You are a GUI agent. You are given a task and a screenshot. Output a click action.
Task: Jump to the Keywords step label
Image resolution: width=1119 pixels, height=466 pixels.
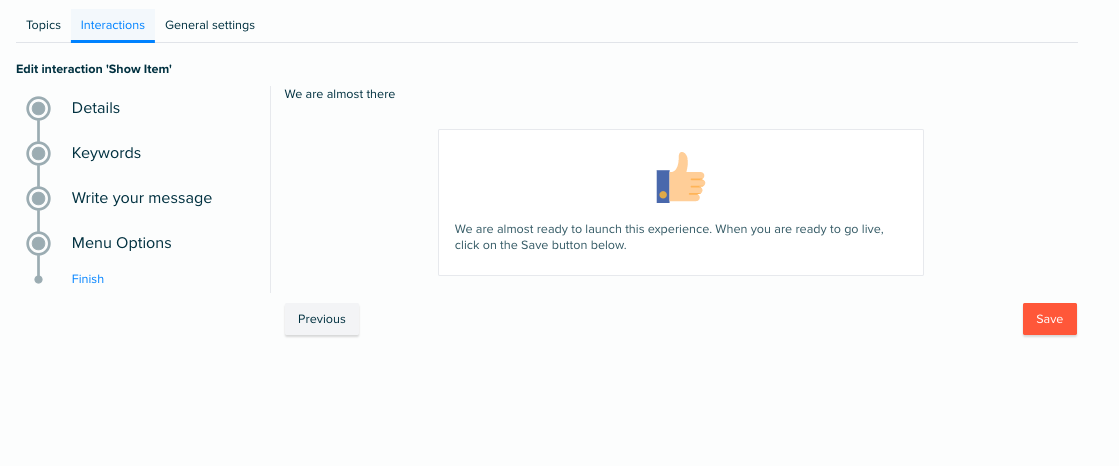click(106, 153)
